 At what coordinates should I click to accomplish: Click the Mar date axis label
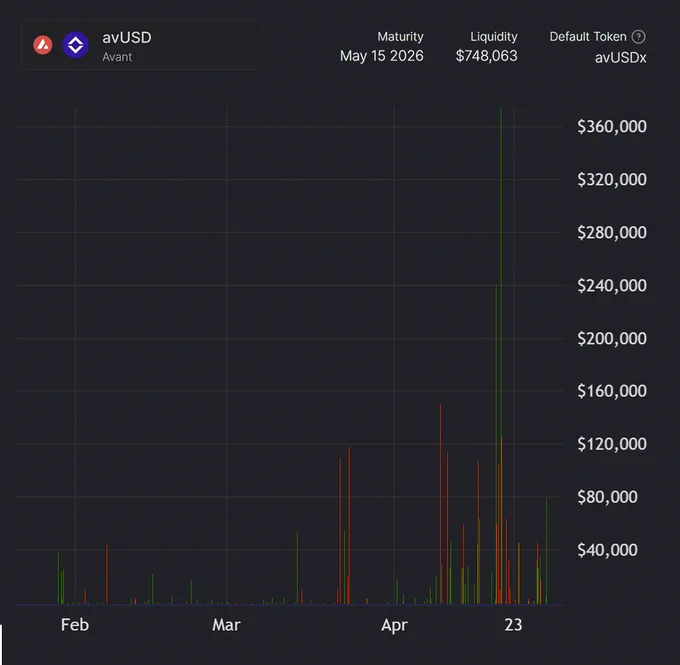(x=226, y=625)
